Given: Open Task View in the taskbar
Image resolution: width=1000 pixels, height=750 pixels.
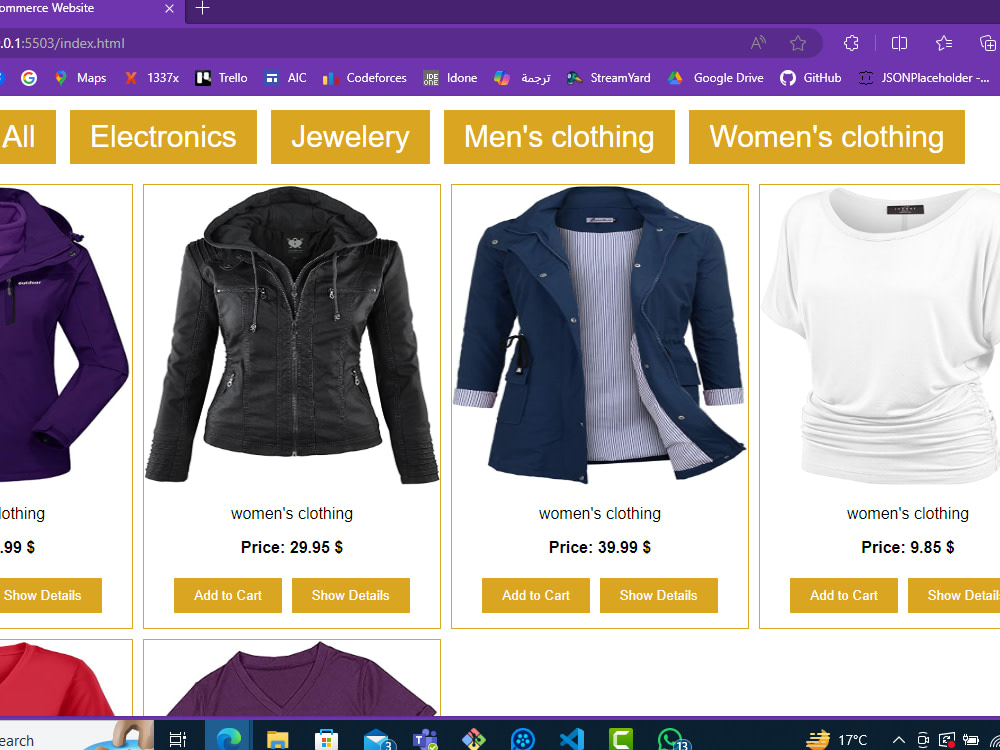Looking at the screenshot, I should (x=178, y=739).
